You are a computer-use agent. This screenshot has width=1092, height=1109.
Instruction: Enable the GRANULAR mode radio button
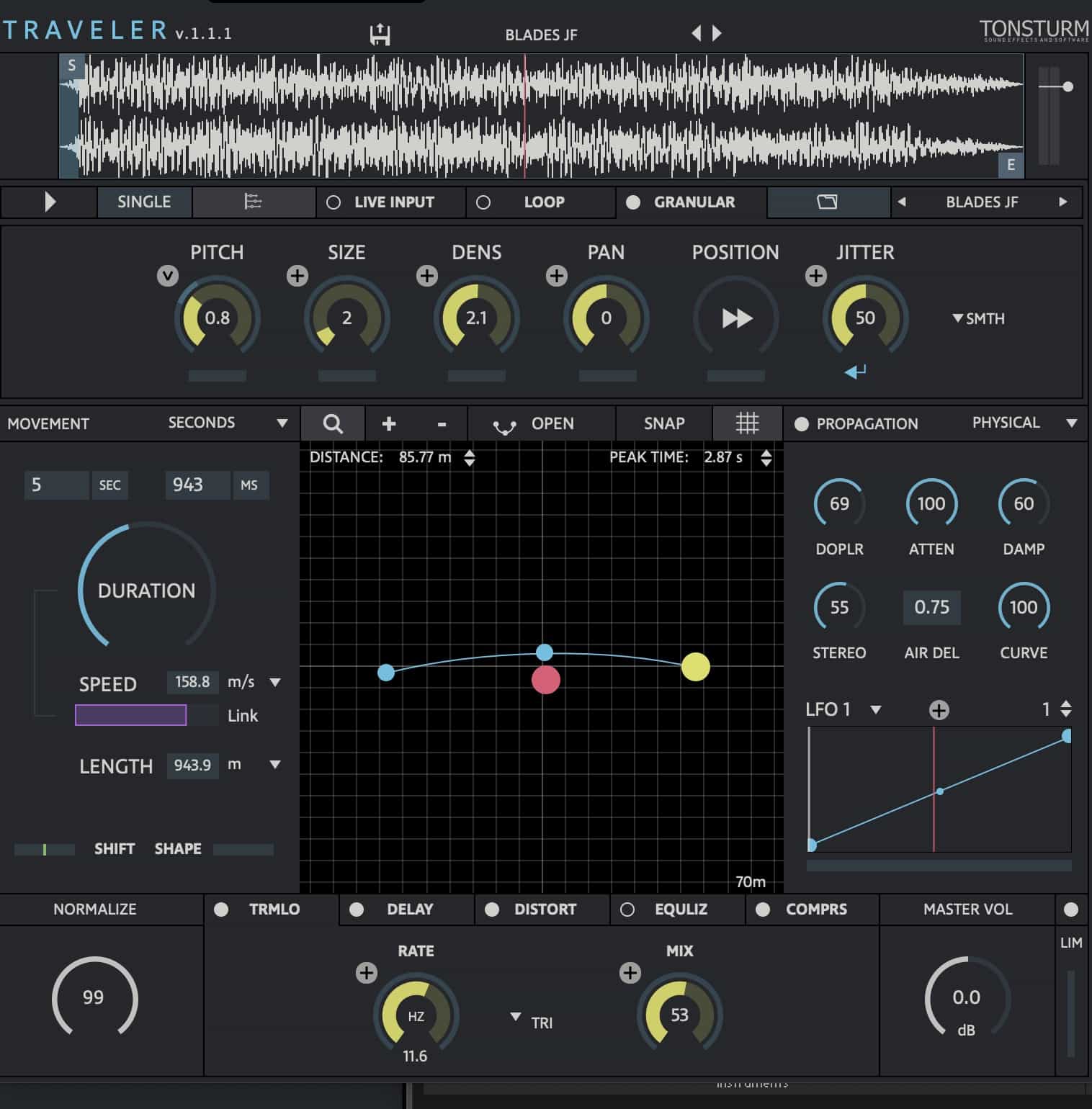coord(635,202)
